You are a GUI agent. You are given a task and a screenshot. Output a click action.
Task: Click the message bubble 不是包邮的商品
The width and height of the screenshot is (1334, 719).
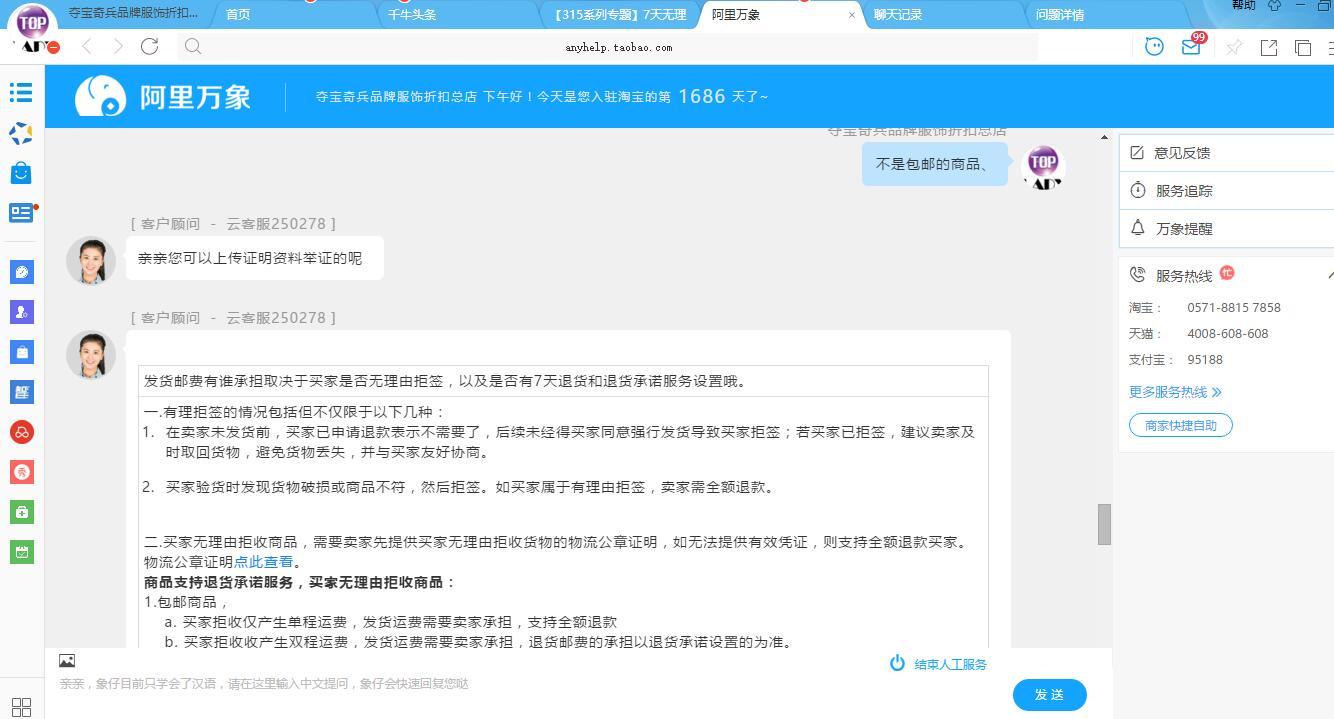(935, 164)
